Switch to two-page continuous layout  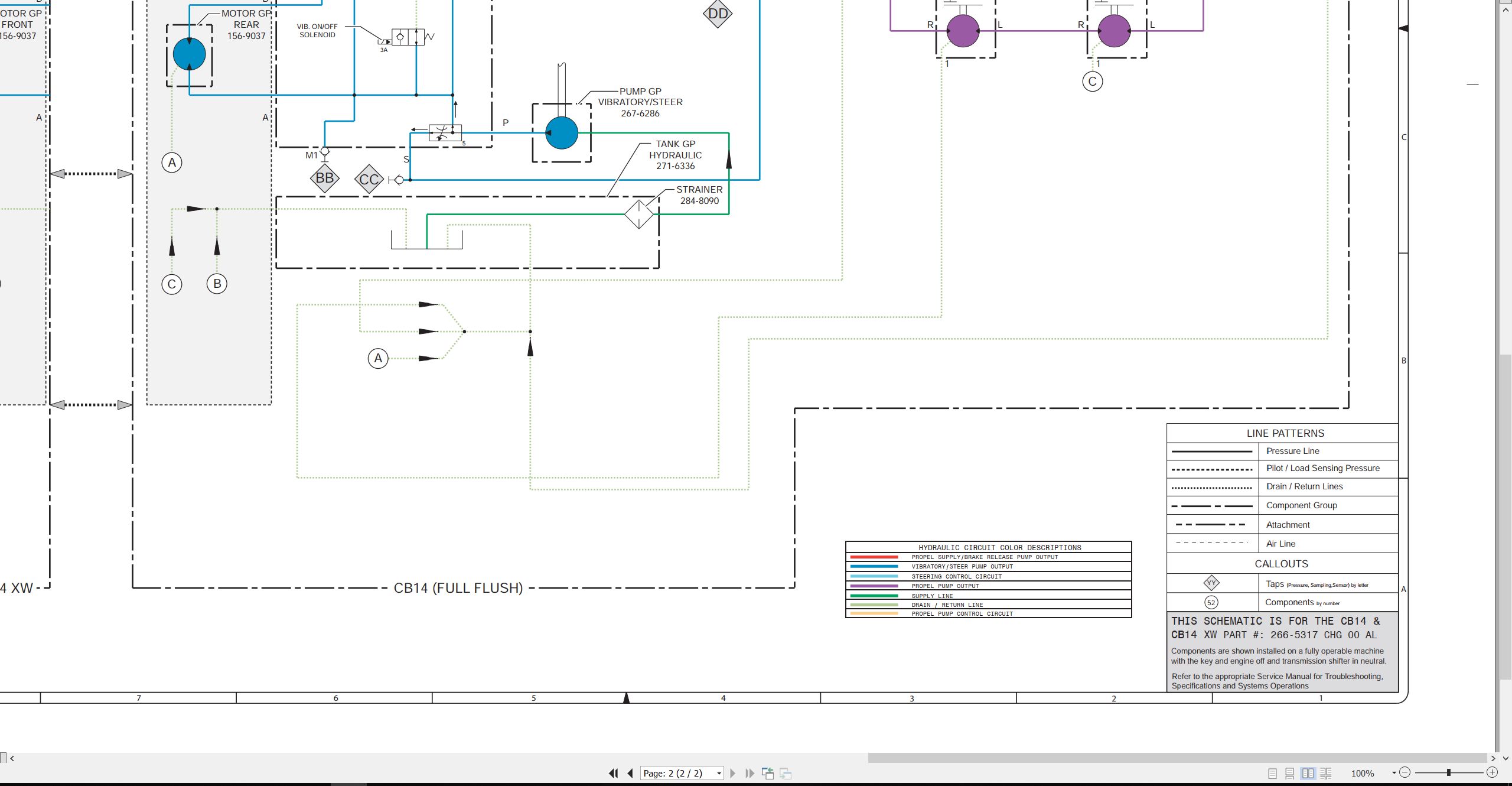[1326, 773]
